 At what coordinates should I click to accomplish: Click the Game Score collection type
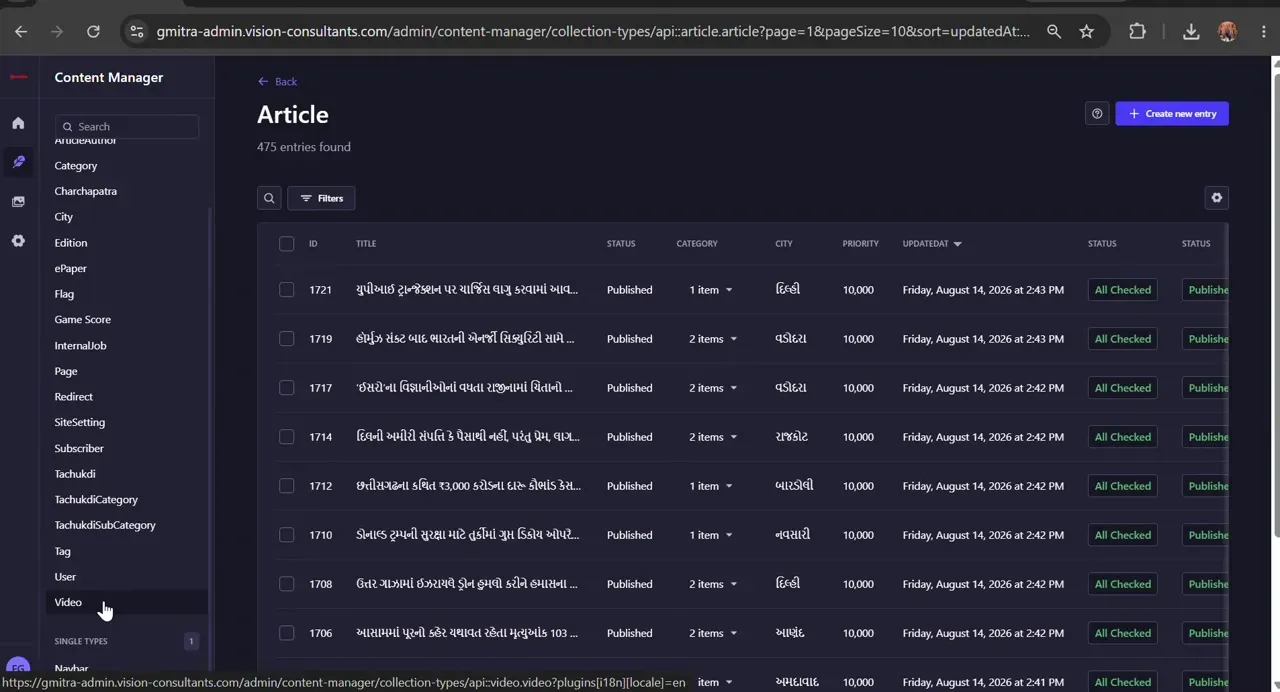pyautogui.click(x=83, y=320)
